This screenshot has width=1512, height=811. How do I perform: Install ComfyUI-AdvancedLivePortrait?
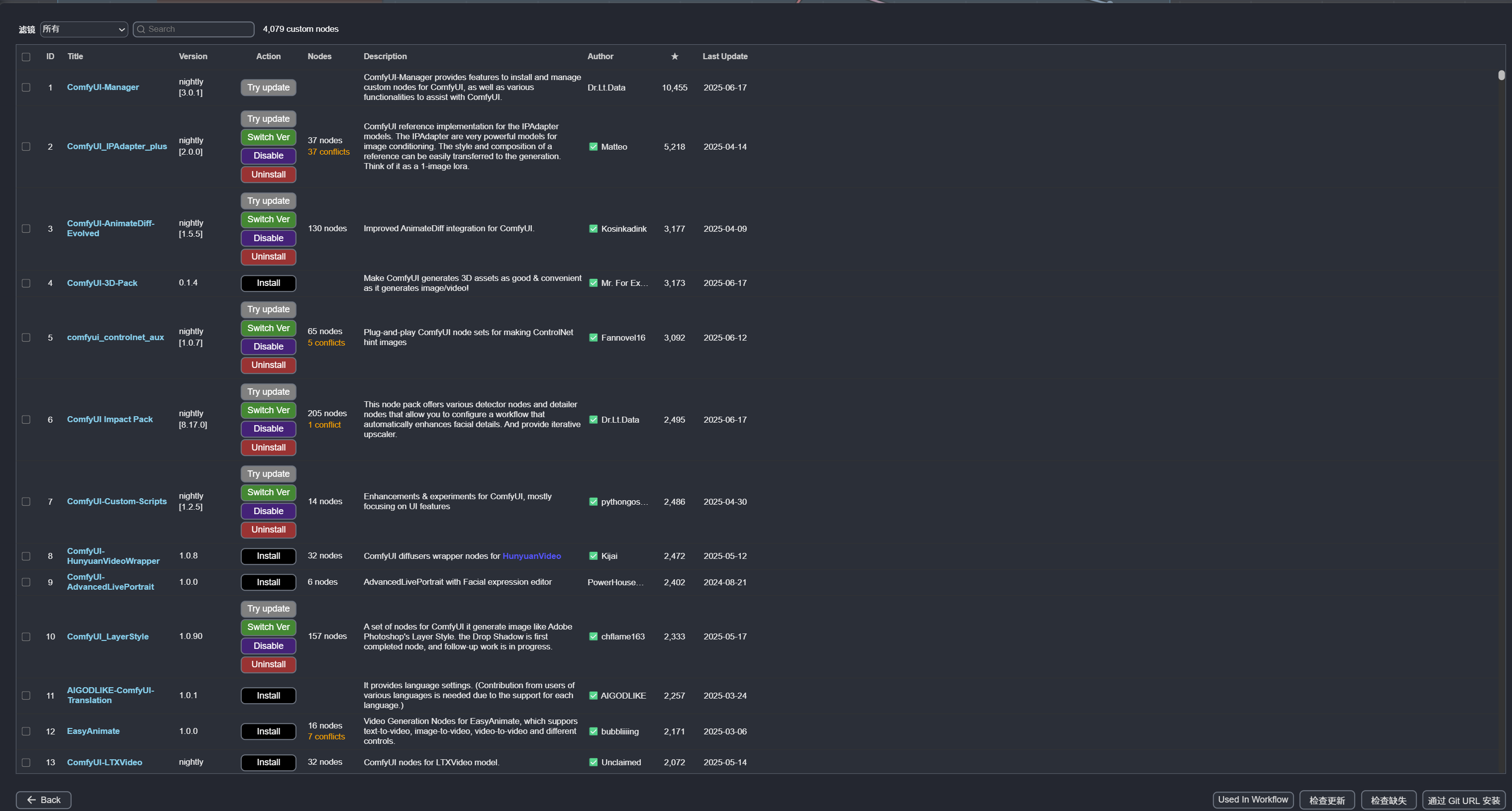pyautogui.click(x=268, y=582)
